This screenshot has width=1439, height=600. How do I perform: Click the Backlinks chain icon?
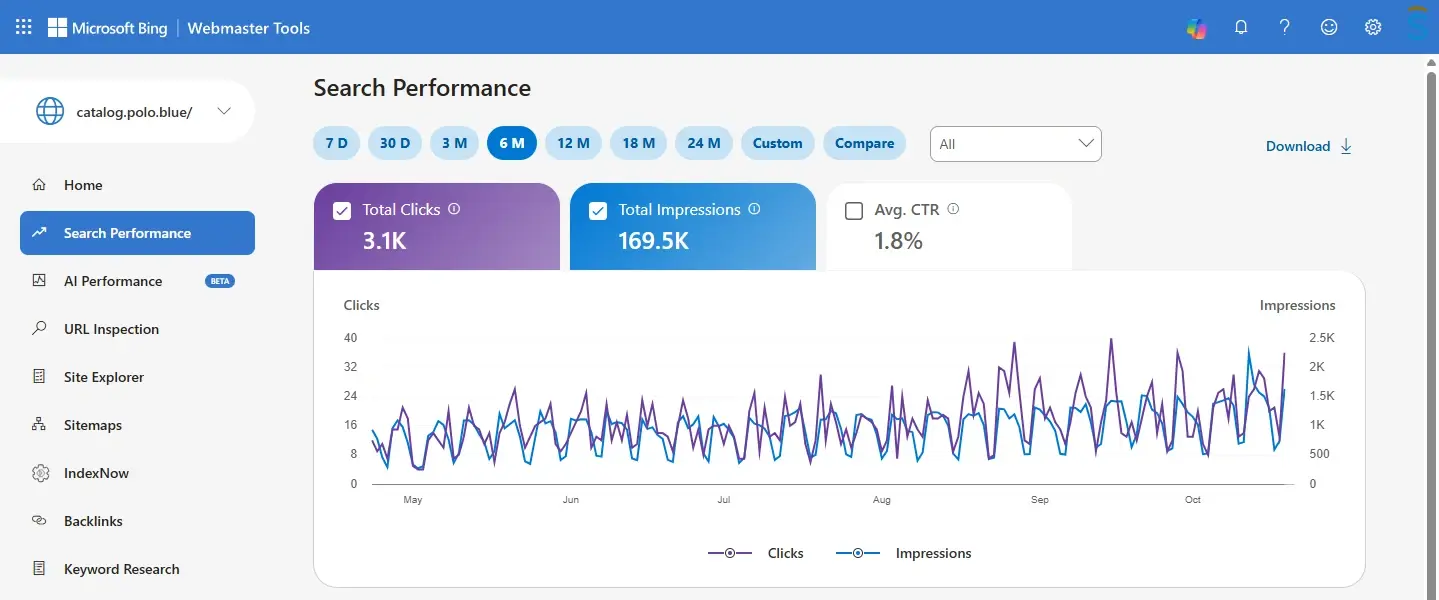click(39, 521)
